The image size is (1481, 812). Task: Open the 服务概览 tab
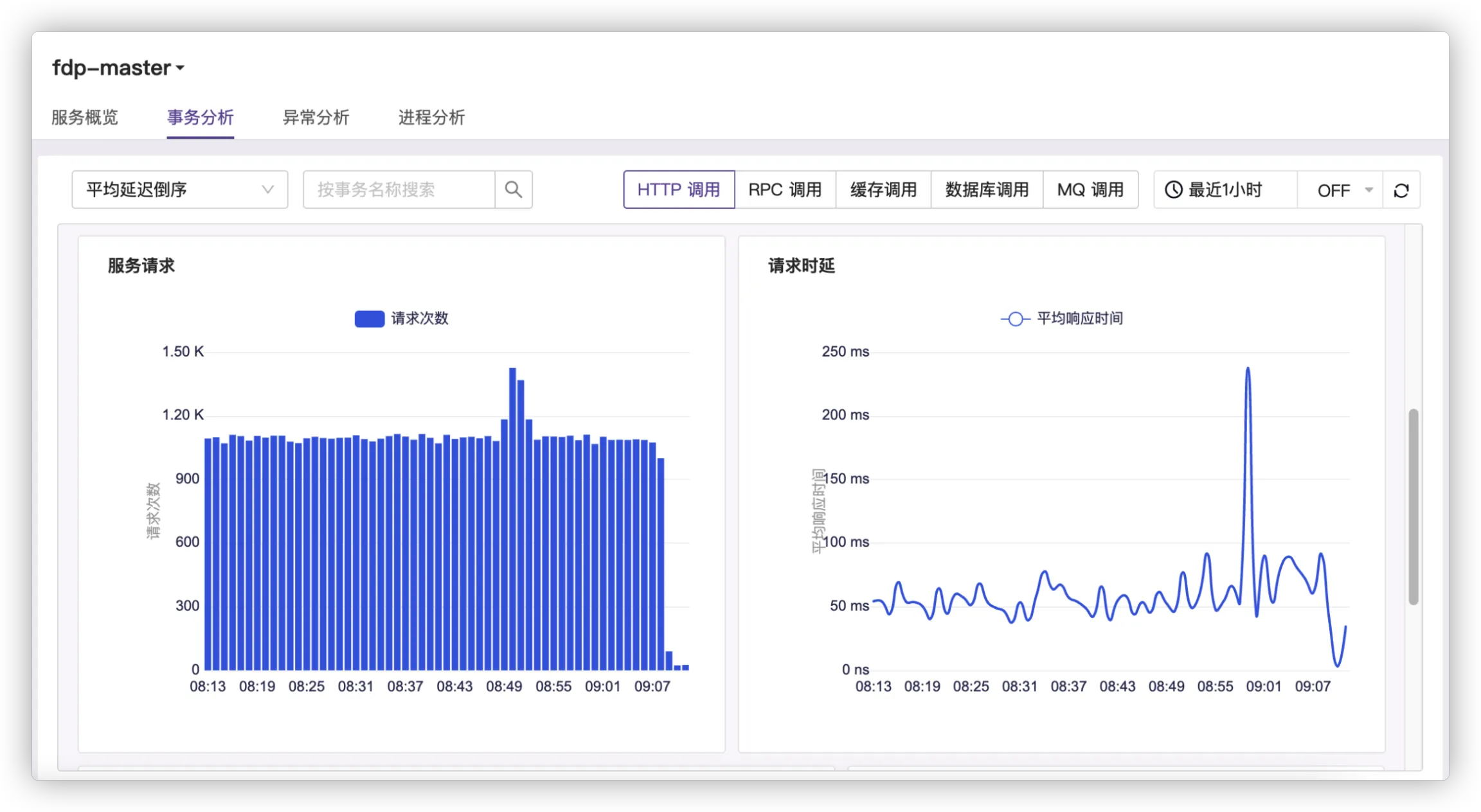85,118
